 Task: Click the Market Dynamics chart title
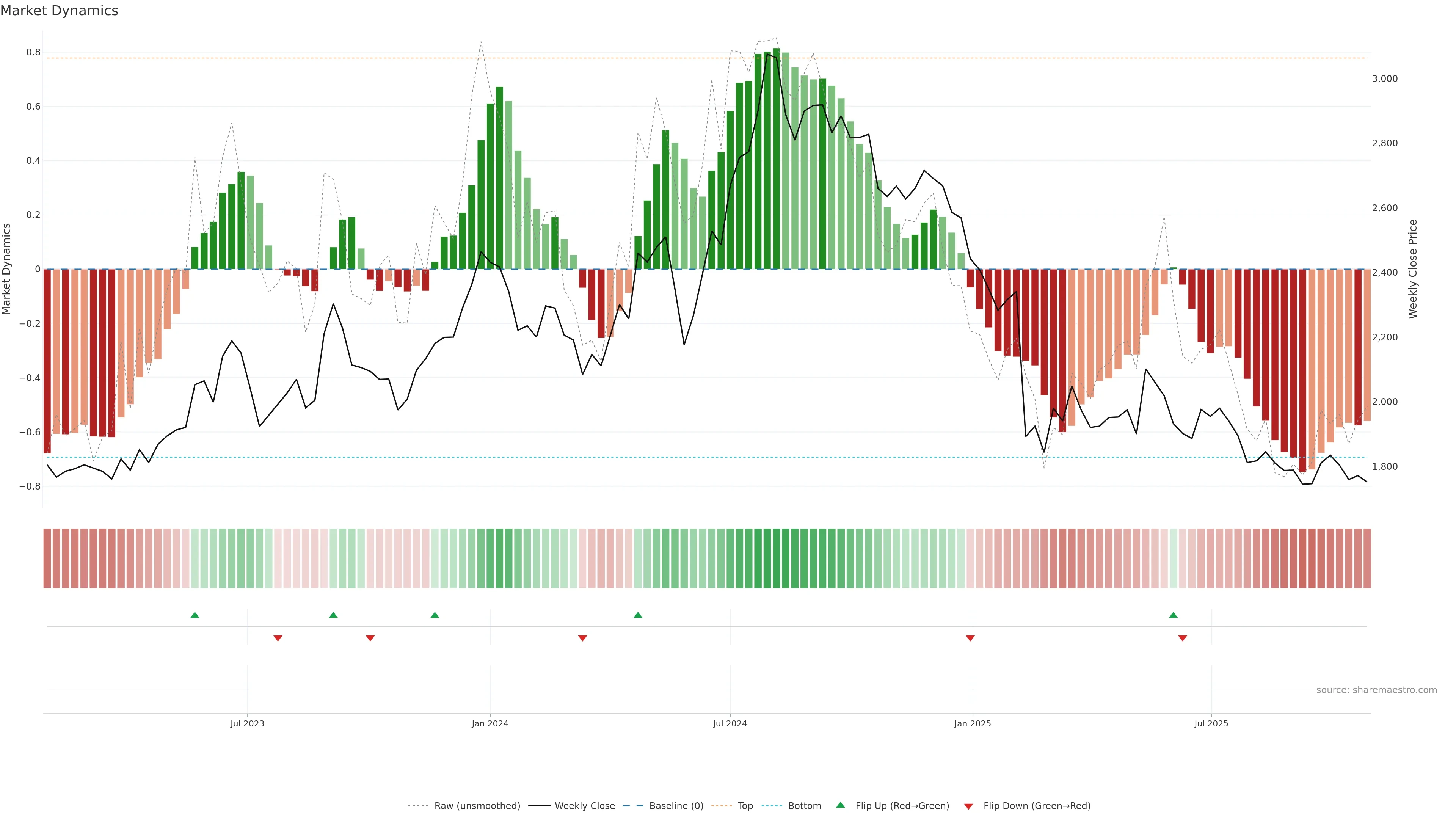60,11
